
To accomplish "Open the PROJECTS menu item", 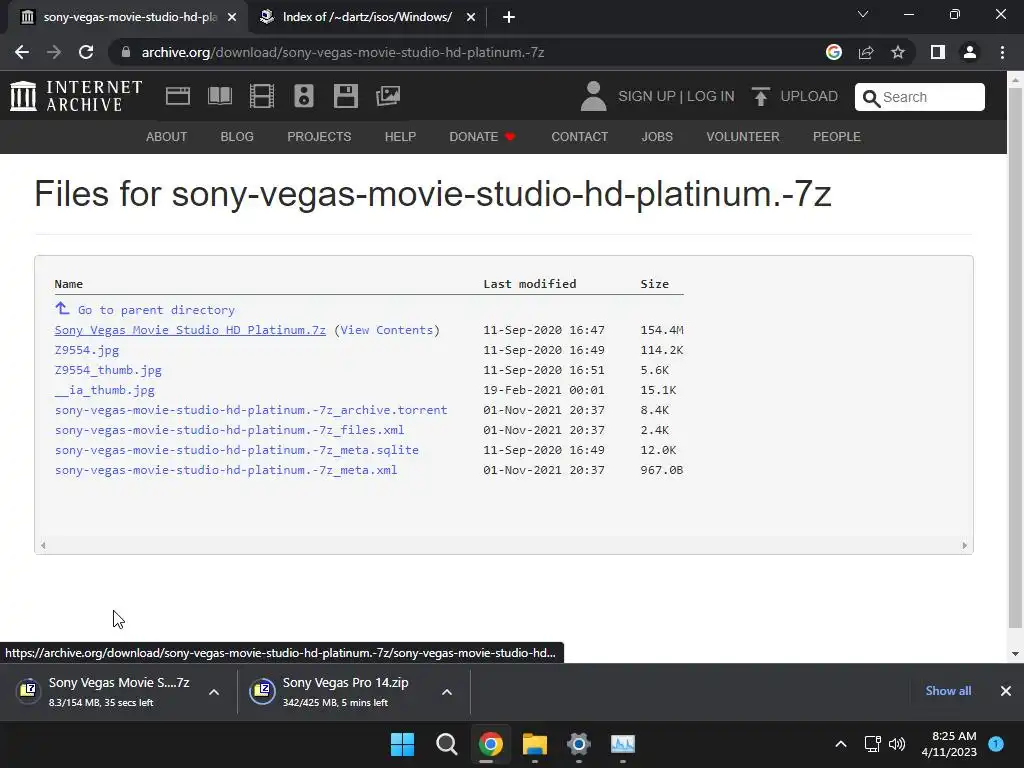I will (x=319, y=136).
